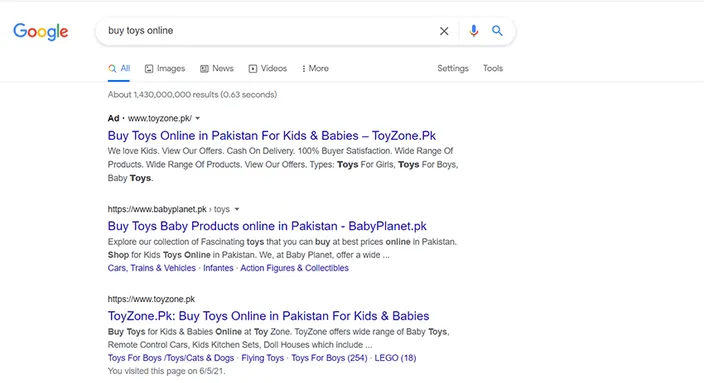This screenshot has width=704, height=383.
Task: Open ad result 'Buy Toys Online in Pakistan For Kids & Babies – ToyZone.Pk'
Action: 272,136
